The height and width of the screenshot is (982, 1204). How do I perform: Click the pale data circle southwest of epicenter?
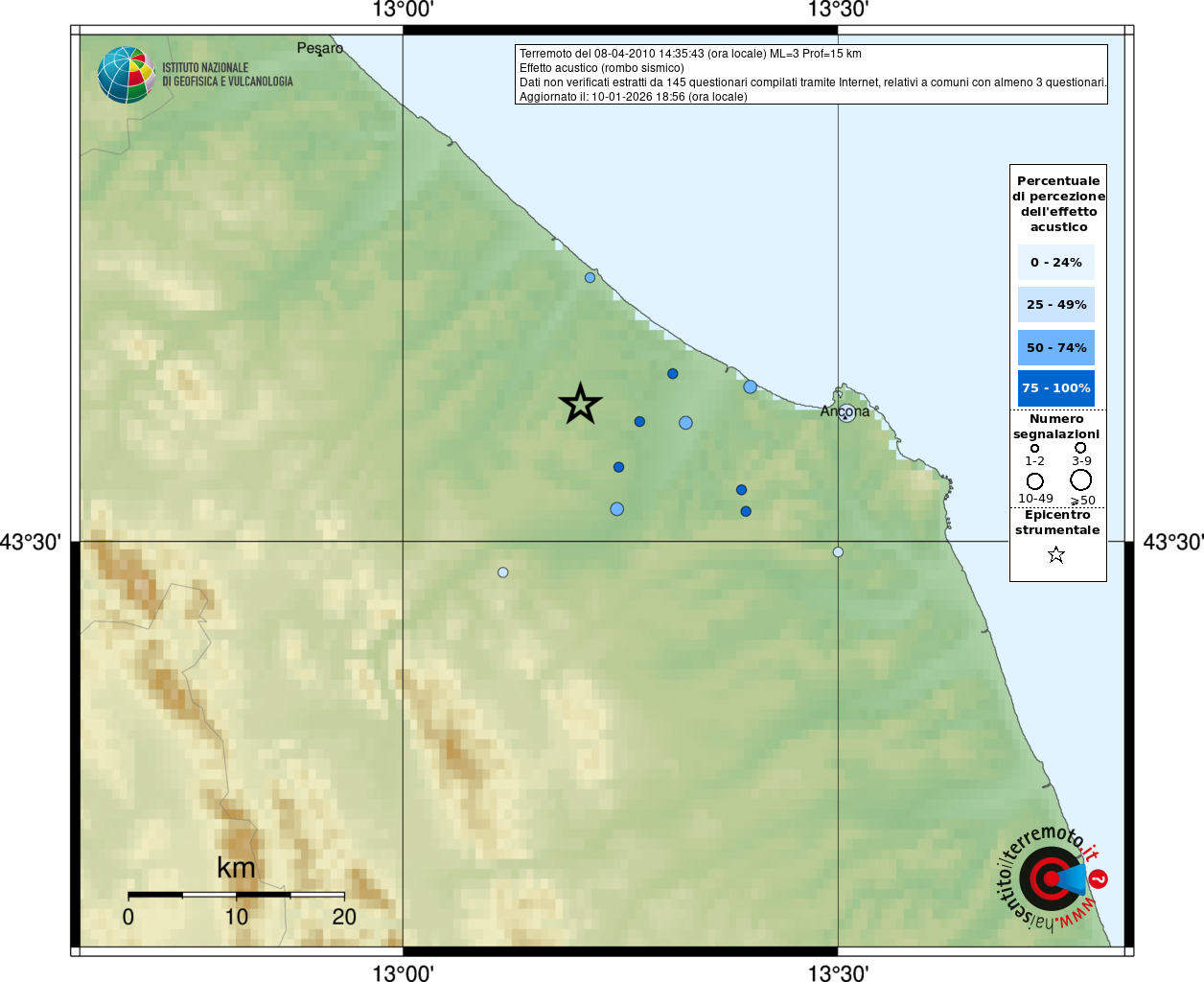pyautogui.click(x=502, y=573)
